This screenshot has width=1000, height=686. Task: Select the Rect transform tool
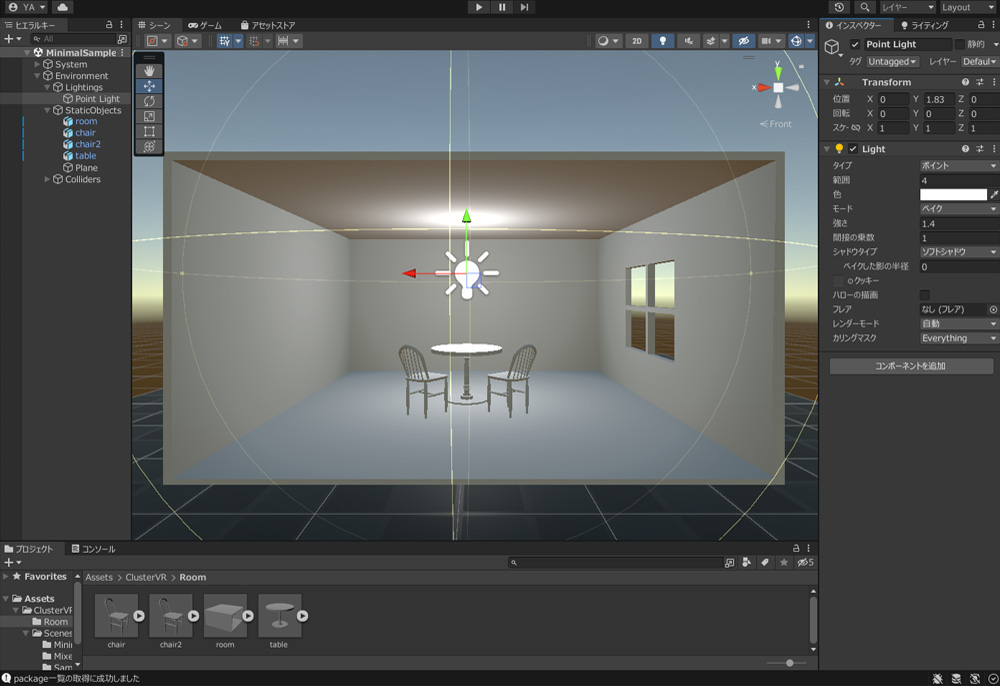(x=149, y=131)
